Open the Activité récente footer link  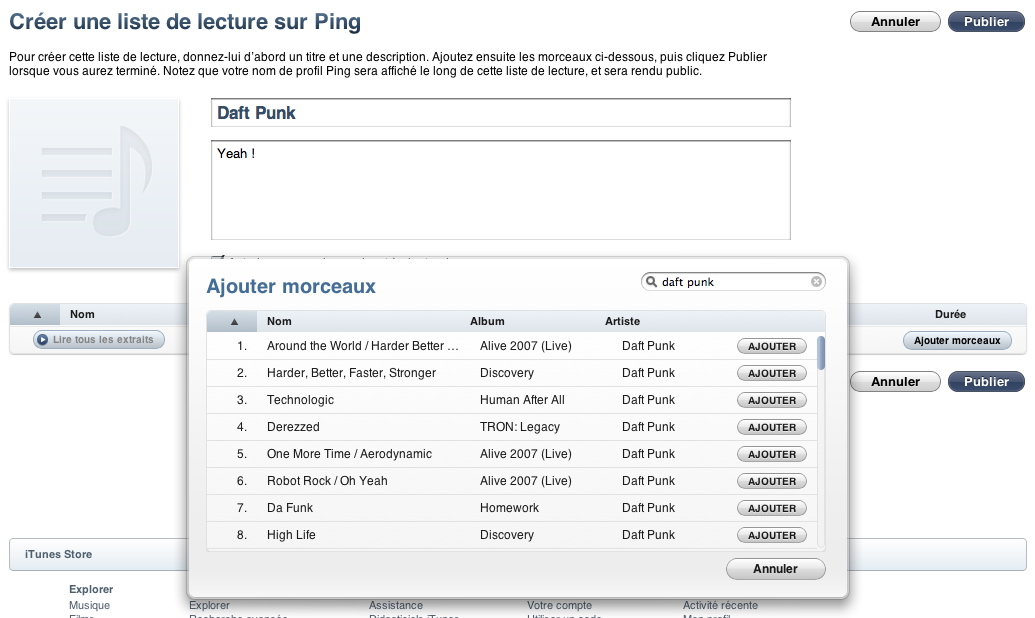tap(720, 605)
